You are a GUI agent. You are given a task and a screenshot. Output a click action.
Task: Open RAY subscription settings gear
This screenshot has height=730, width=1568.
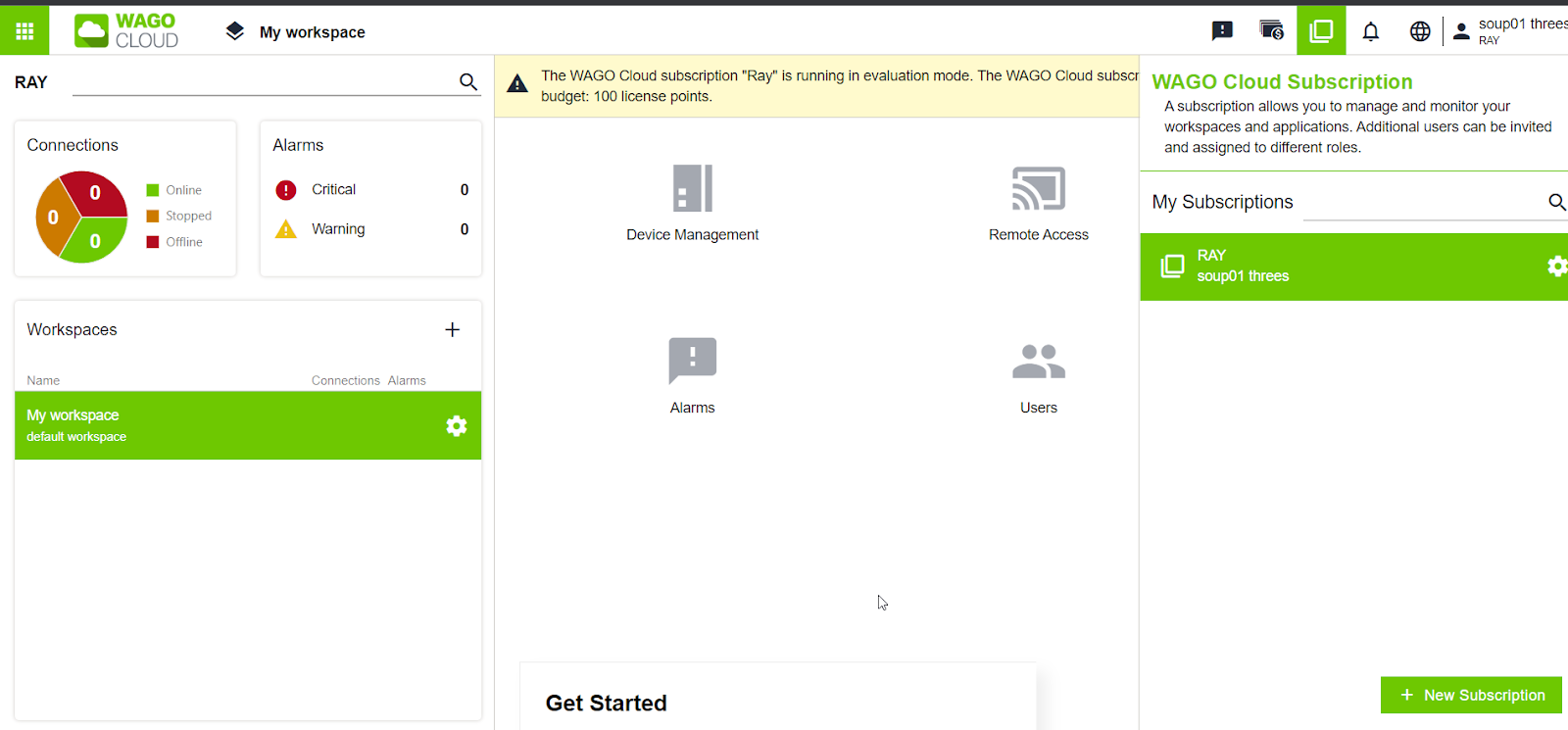1557,266
